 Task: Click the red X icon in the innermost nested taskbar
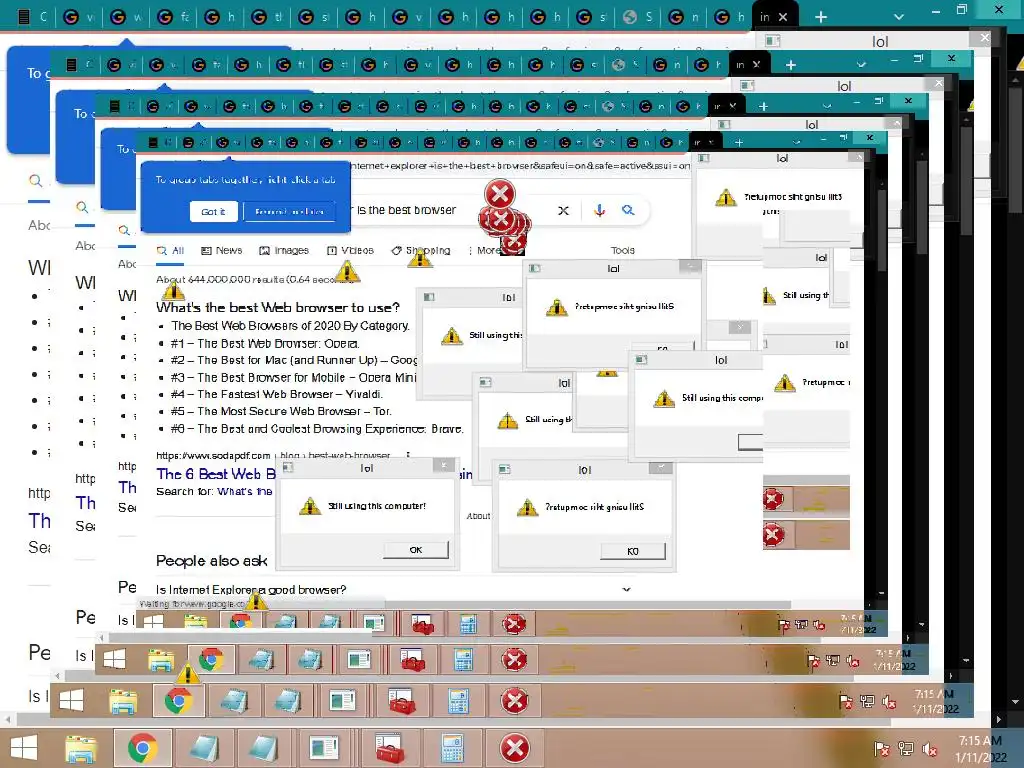pyautogui.click(x=514, y=624)
